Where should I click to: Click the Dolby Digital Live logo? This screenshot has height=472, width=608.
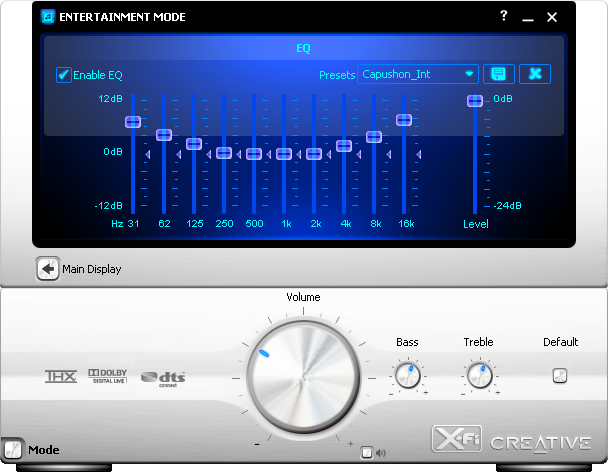point(107,376)
